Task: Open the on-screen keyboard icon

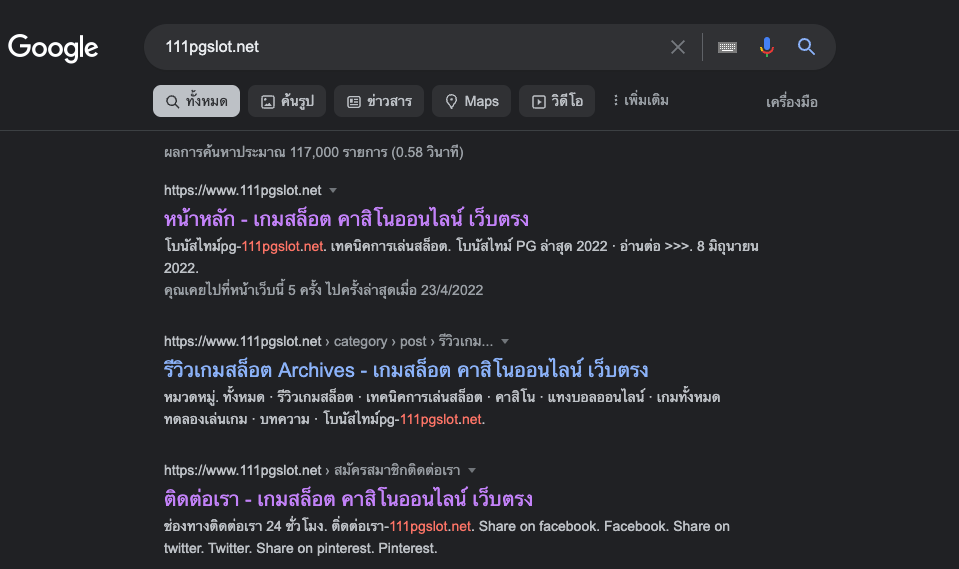Action: click(727, 47)
